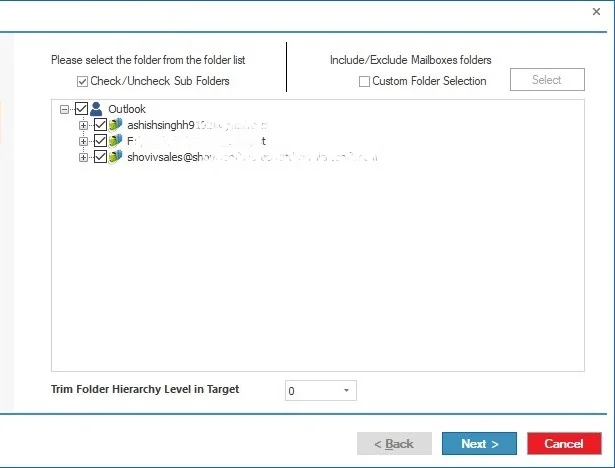
Task: Click the 'Trim Folder Hierarchy Level in Target' label
Action: [145, 389]
